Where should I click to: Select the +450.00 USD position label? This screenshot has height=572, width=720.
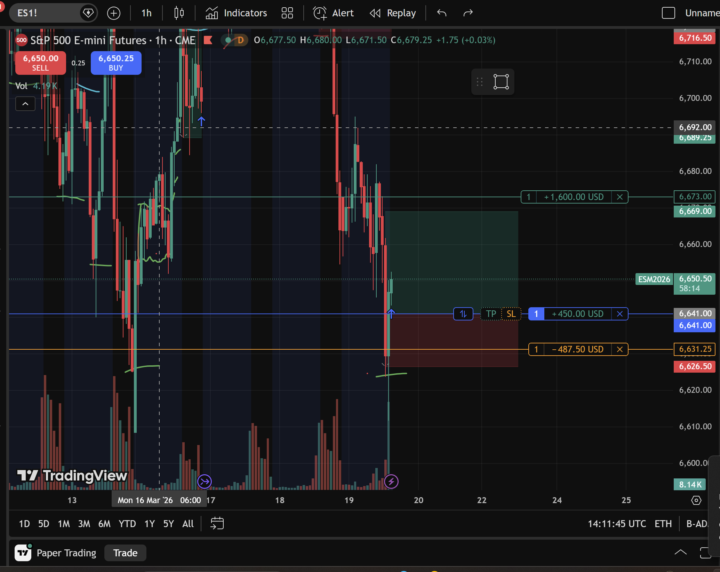point(578,314)
